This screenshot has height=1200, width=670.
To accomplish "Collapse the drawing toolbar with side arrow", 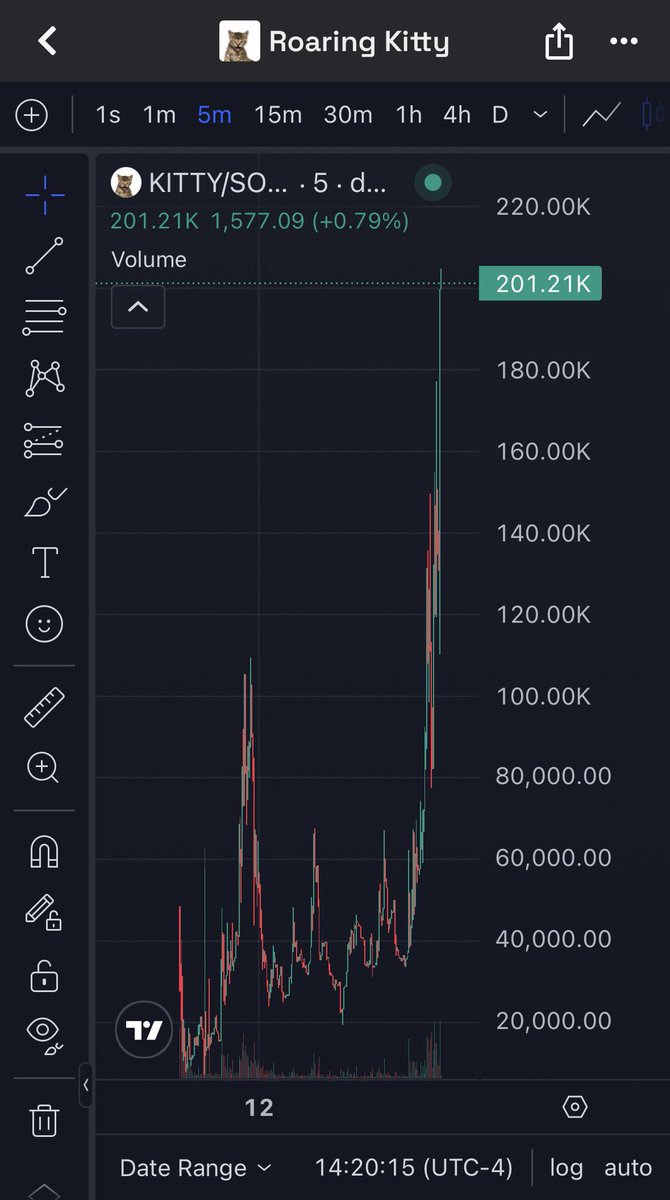I will [86, 1084].
